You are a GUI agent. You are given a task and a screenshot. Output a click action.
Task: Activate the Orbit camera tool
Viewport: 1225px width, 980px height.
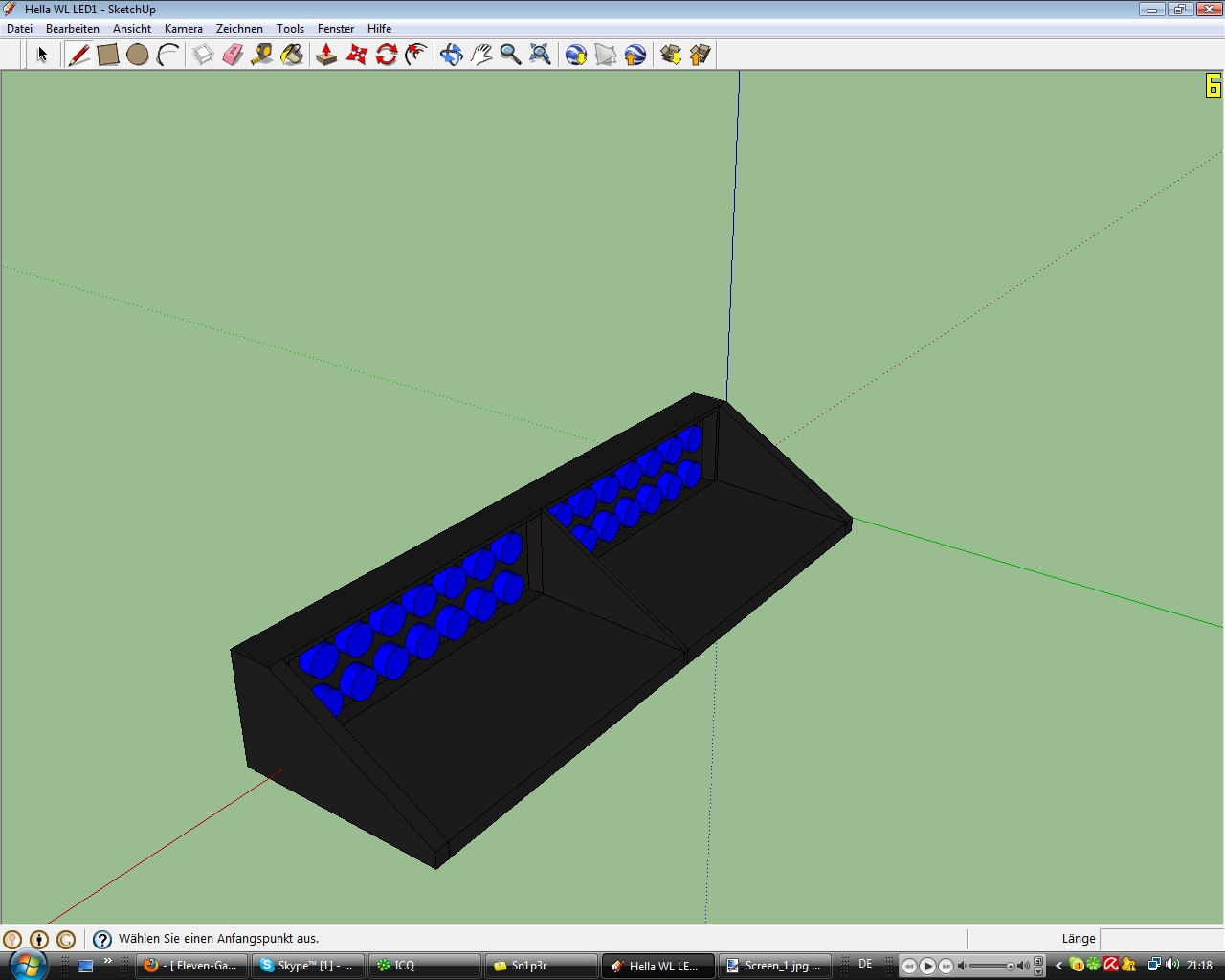coord(451,55)
